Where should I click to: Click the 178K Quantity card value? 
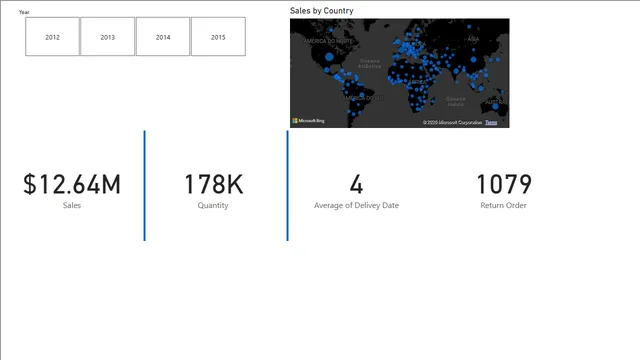tap(213, 184)
